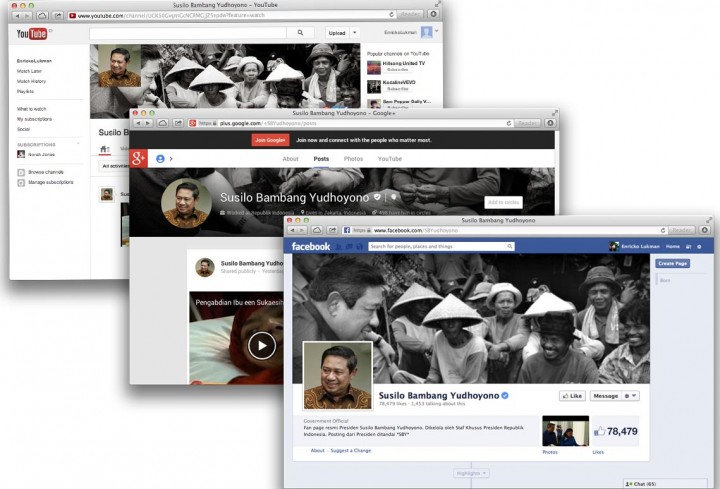Click the Facebook search magnifier icon
The image size is (720, 489).
509,247
